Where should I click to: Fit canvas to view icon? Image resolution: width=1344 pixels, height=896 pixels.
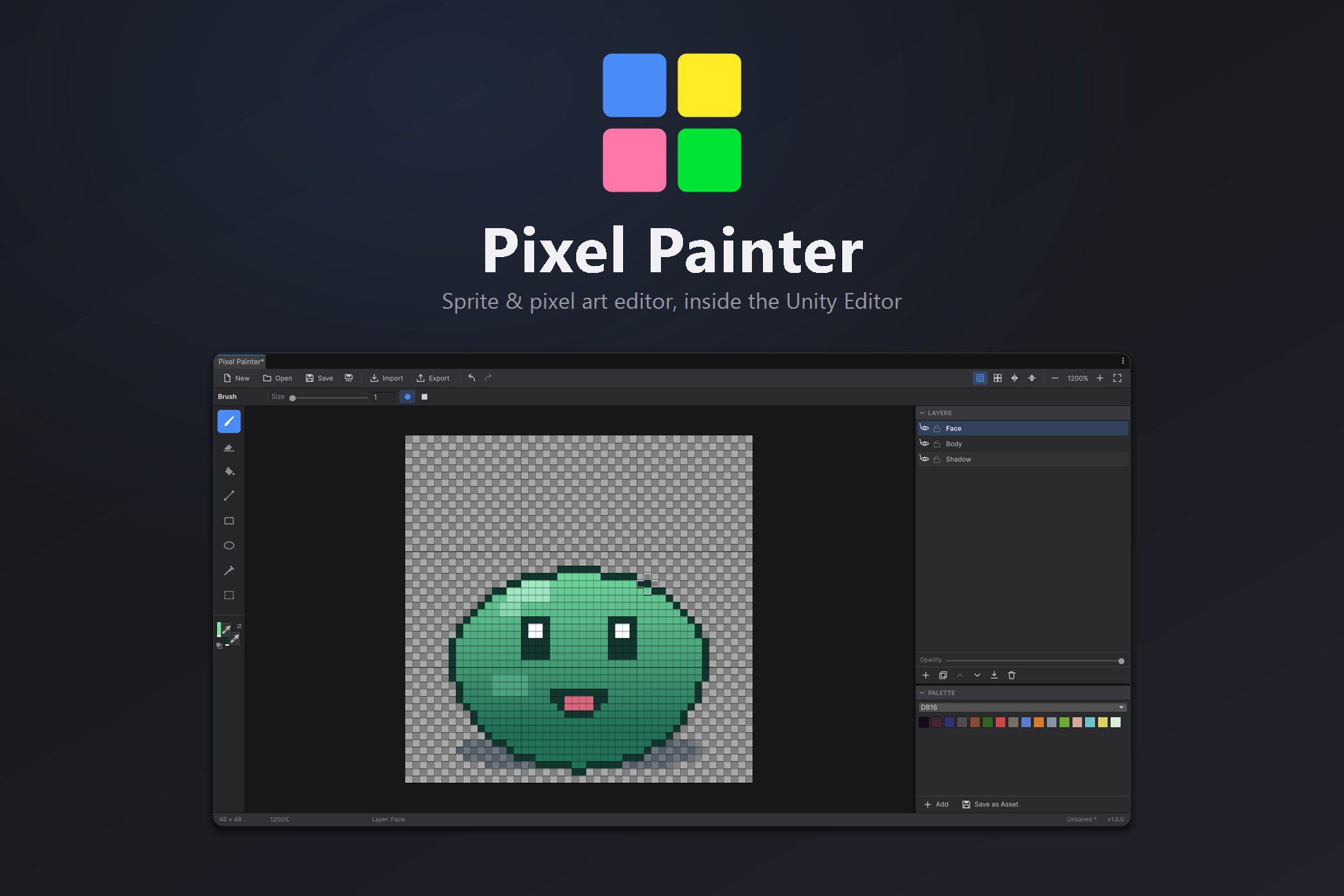tap(1117, 378)
